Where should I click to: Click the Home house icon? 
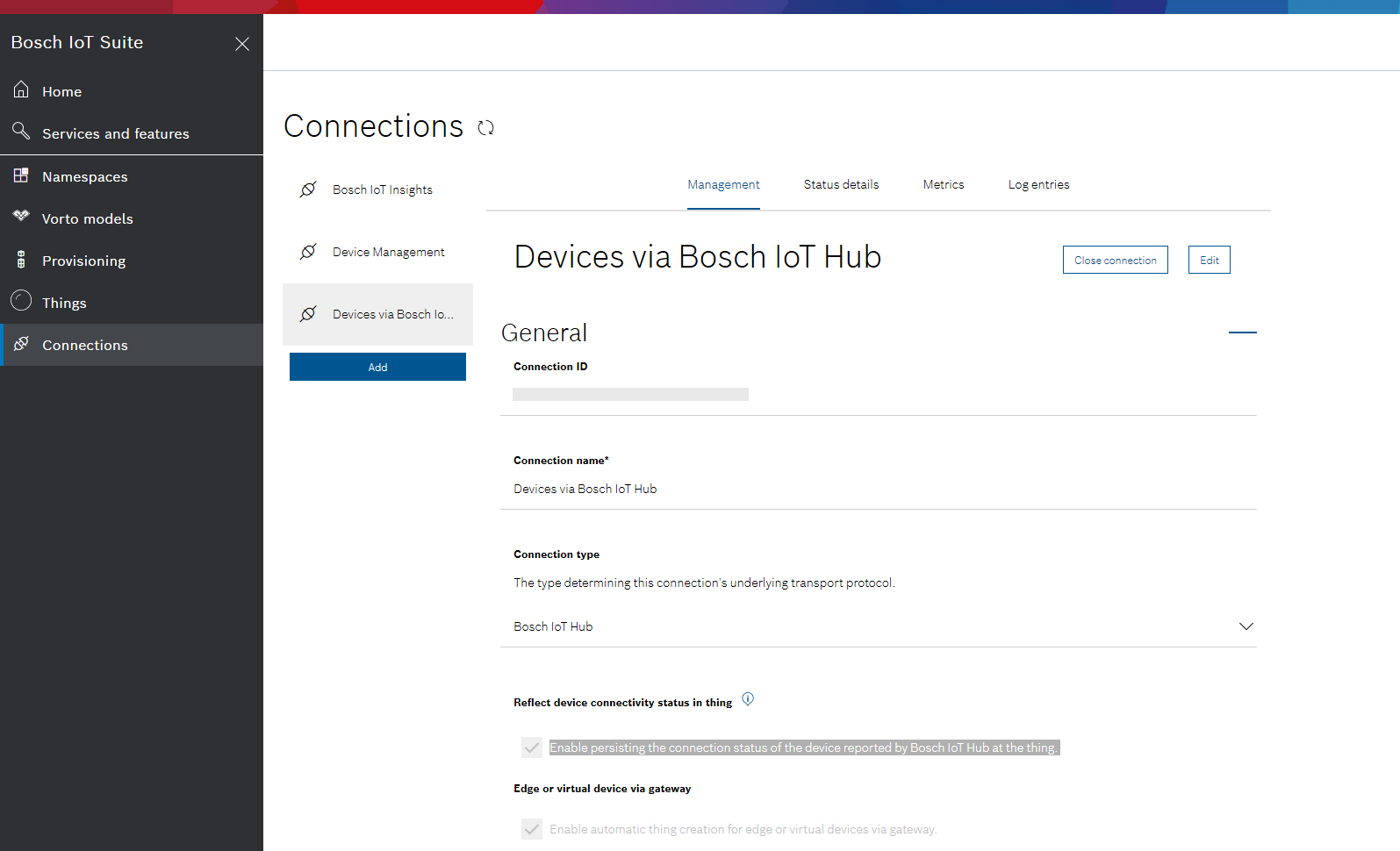point(21,89)
